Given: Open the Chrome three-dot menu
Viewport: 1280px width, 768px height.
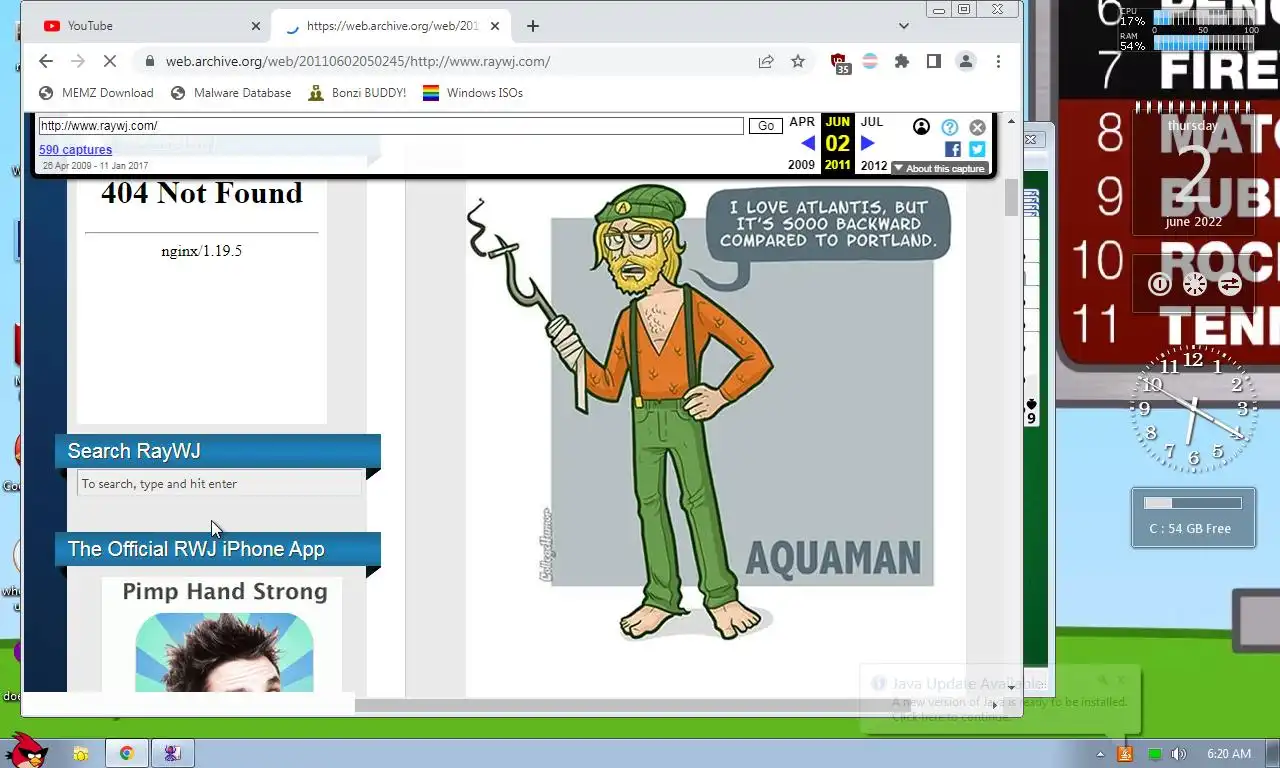Looking at the screenshot, I should (x=998, y=61).
